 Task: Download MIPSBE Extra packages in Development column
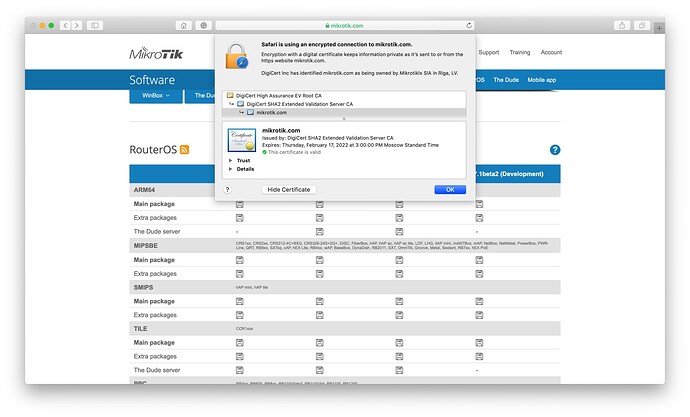[479, 274]
